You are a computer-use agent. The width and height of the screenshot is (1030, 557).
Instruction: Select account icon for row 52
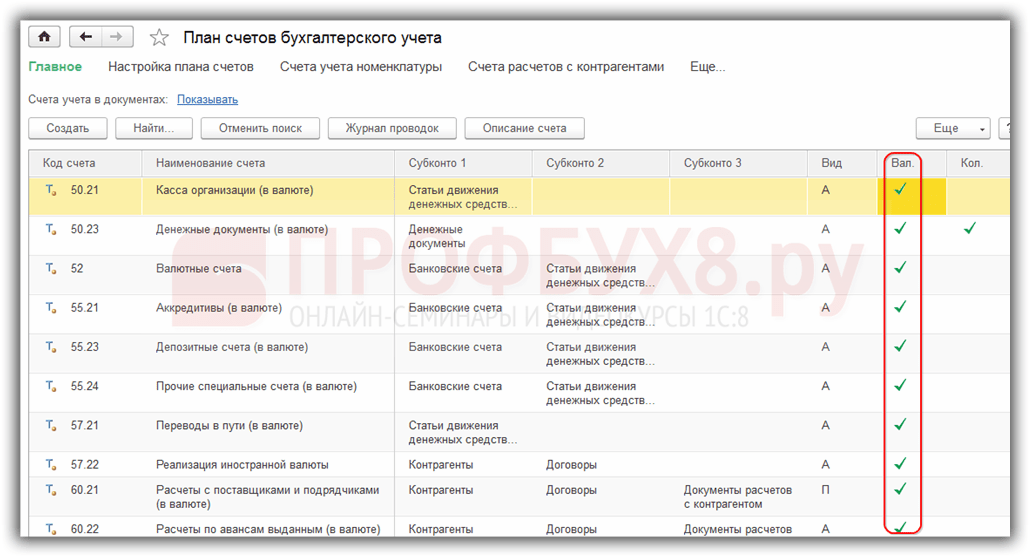(x=51, y=269)
